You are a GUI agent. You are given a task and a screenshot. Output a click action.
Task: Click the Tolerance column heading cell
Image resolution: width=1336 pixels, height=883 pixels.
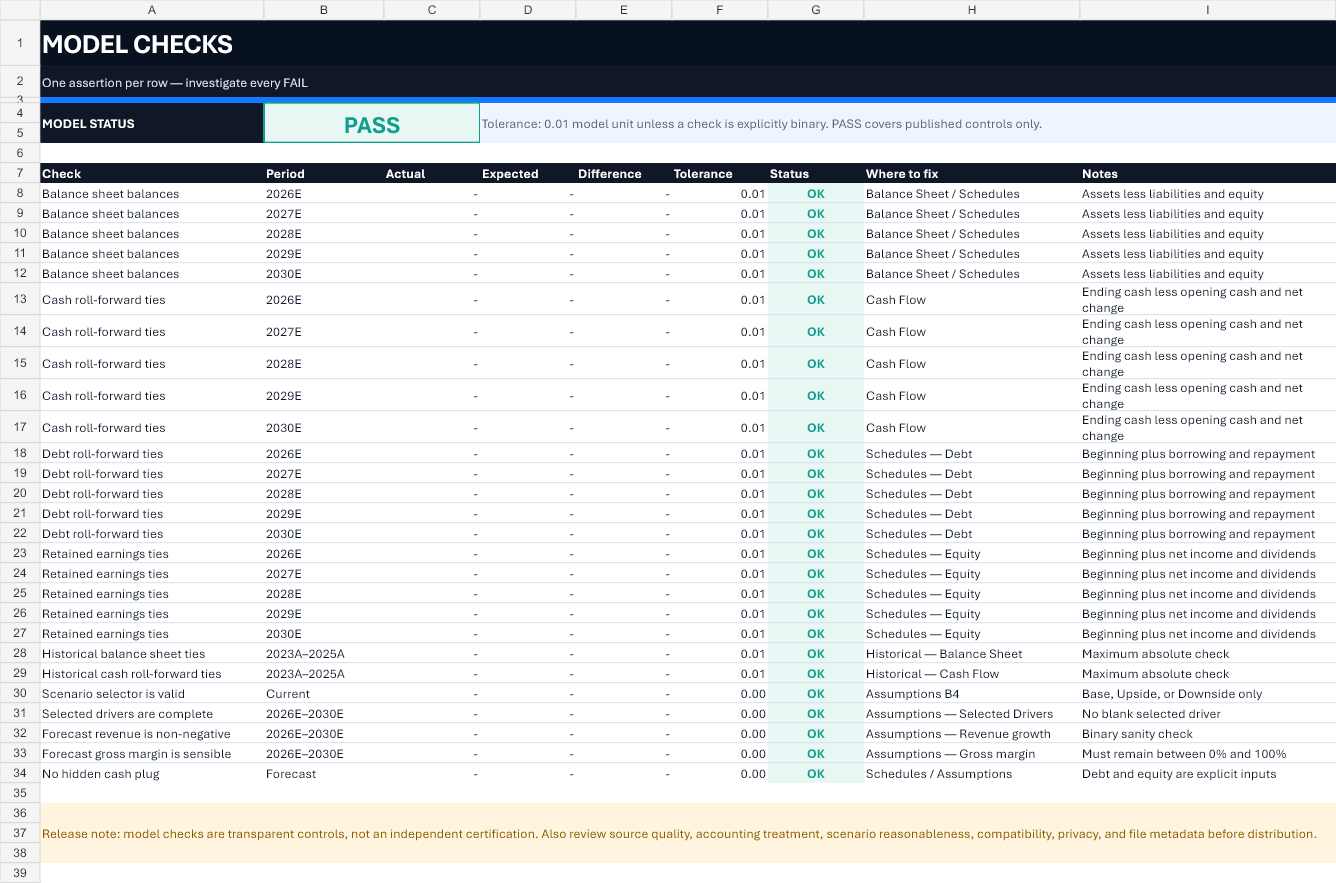pos(720,173)
